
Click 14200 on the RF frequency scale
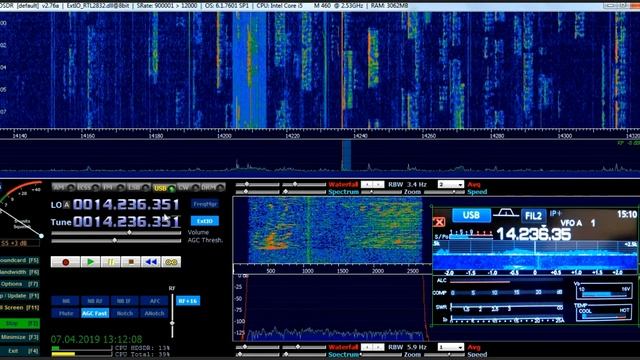224,136
